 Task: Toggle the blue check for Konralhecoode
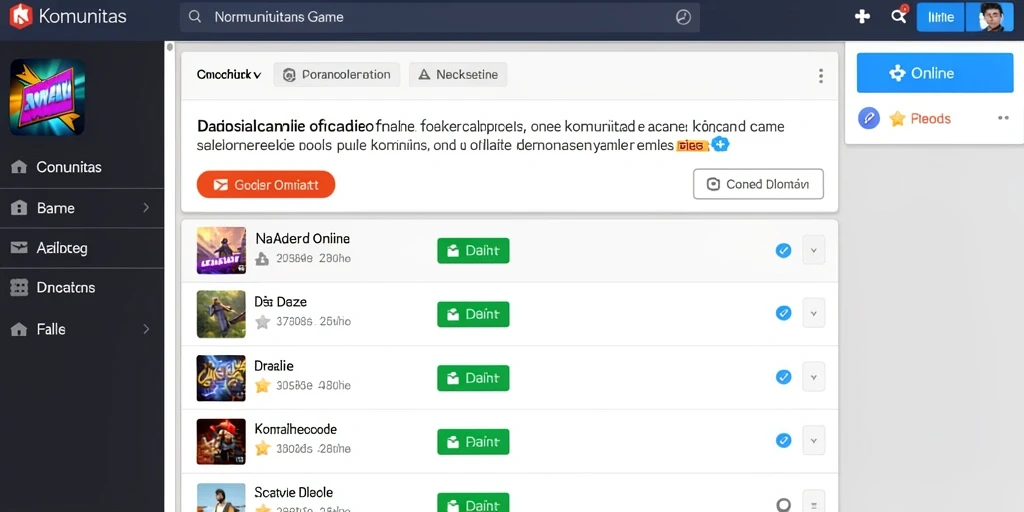(x=783, y=440)
